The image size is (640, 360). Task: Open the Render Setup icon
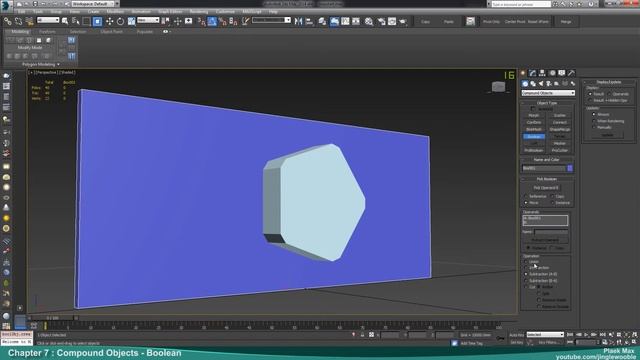[382, 21]
